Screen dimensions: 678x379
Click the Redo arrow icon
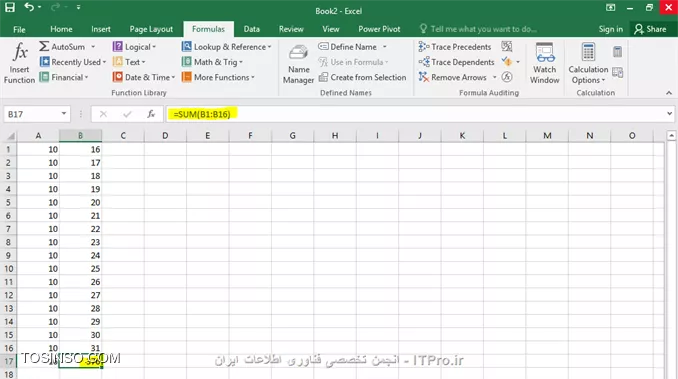55,7
